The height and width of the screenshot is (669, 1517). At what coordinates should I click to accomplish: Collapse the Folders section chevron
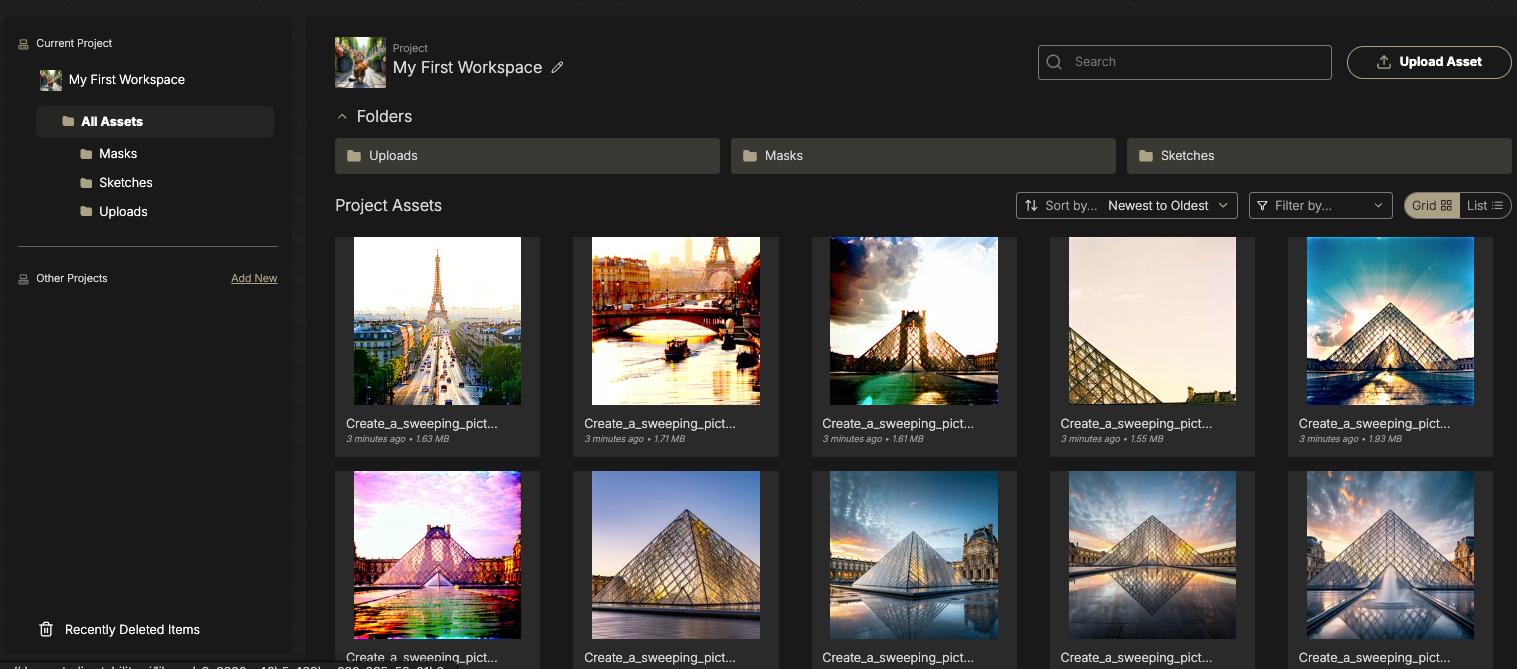click(342, 117)
